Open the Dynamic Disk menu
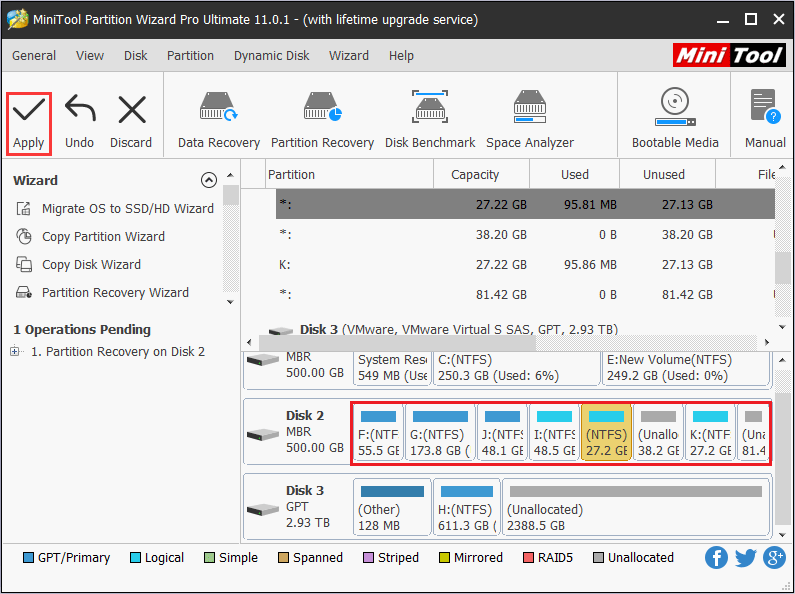This screenshot has height=594, width=795. (271, 56)
